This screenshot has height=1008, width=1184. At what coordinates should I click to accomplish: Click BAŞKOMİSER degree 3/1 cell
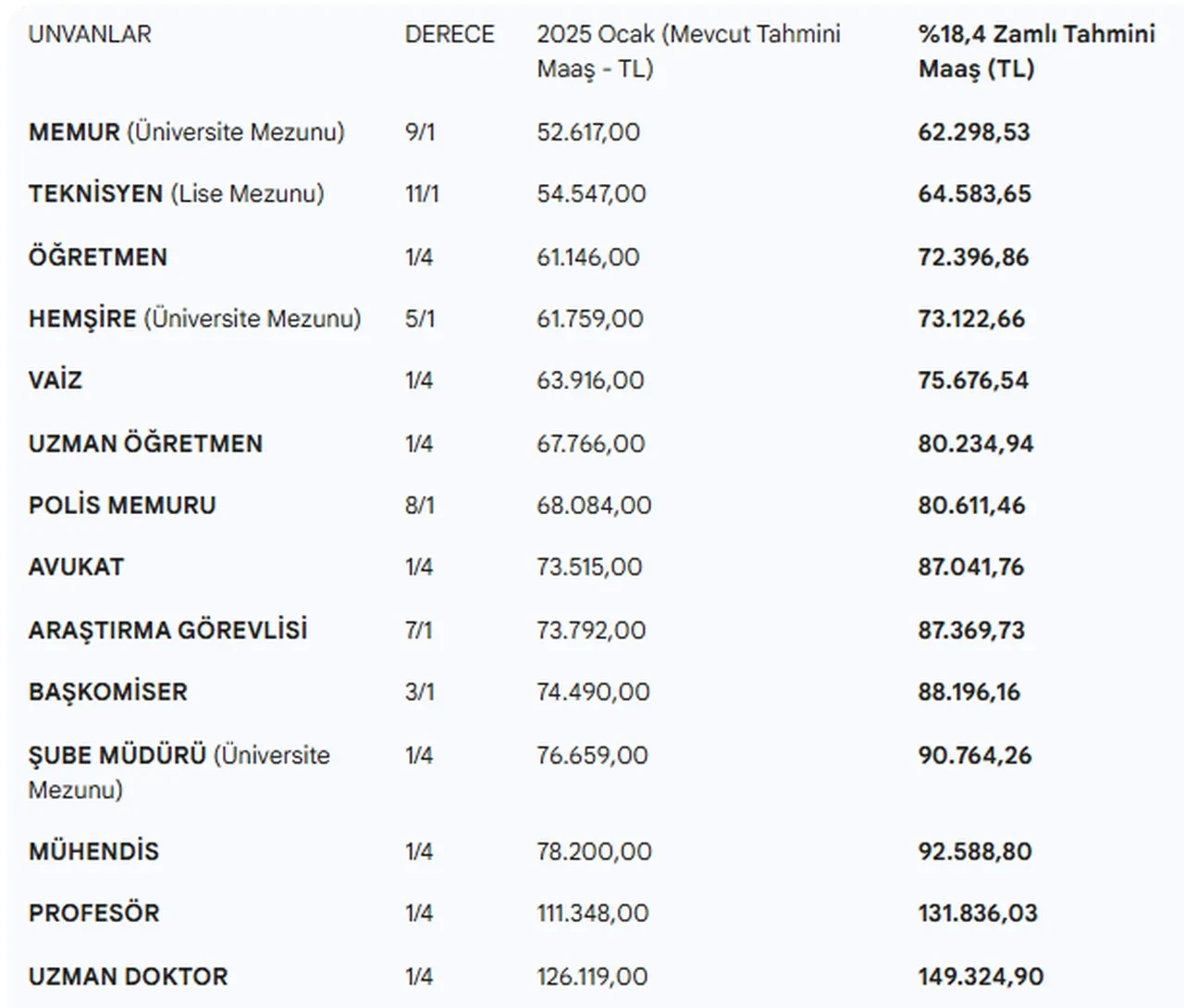(419, 692)
